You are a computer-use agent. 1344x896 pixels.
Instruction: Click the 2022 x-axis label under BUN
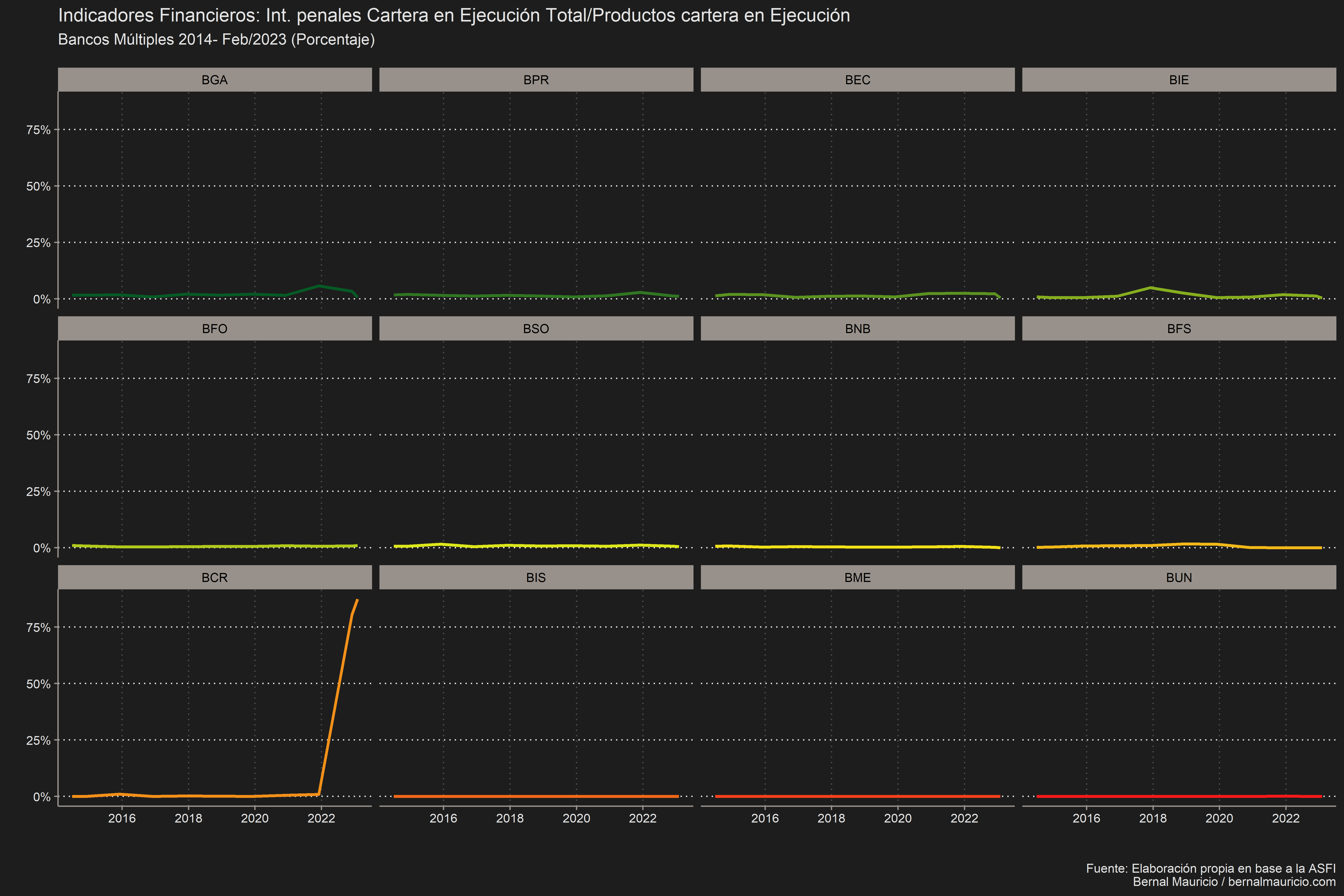[x=1286, y=818]
